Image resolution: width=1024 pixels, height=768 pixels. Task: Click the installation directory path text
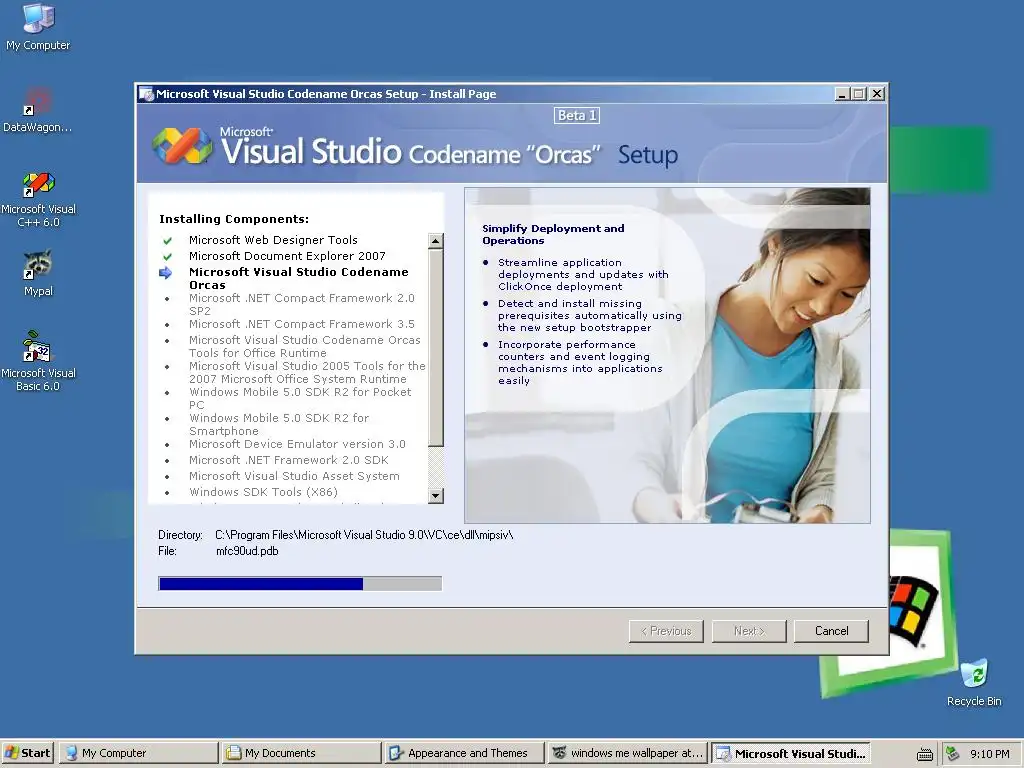pyautogui.click(x=364, y=535)
